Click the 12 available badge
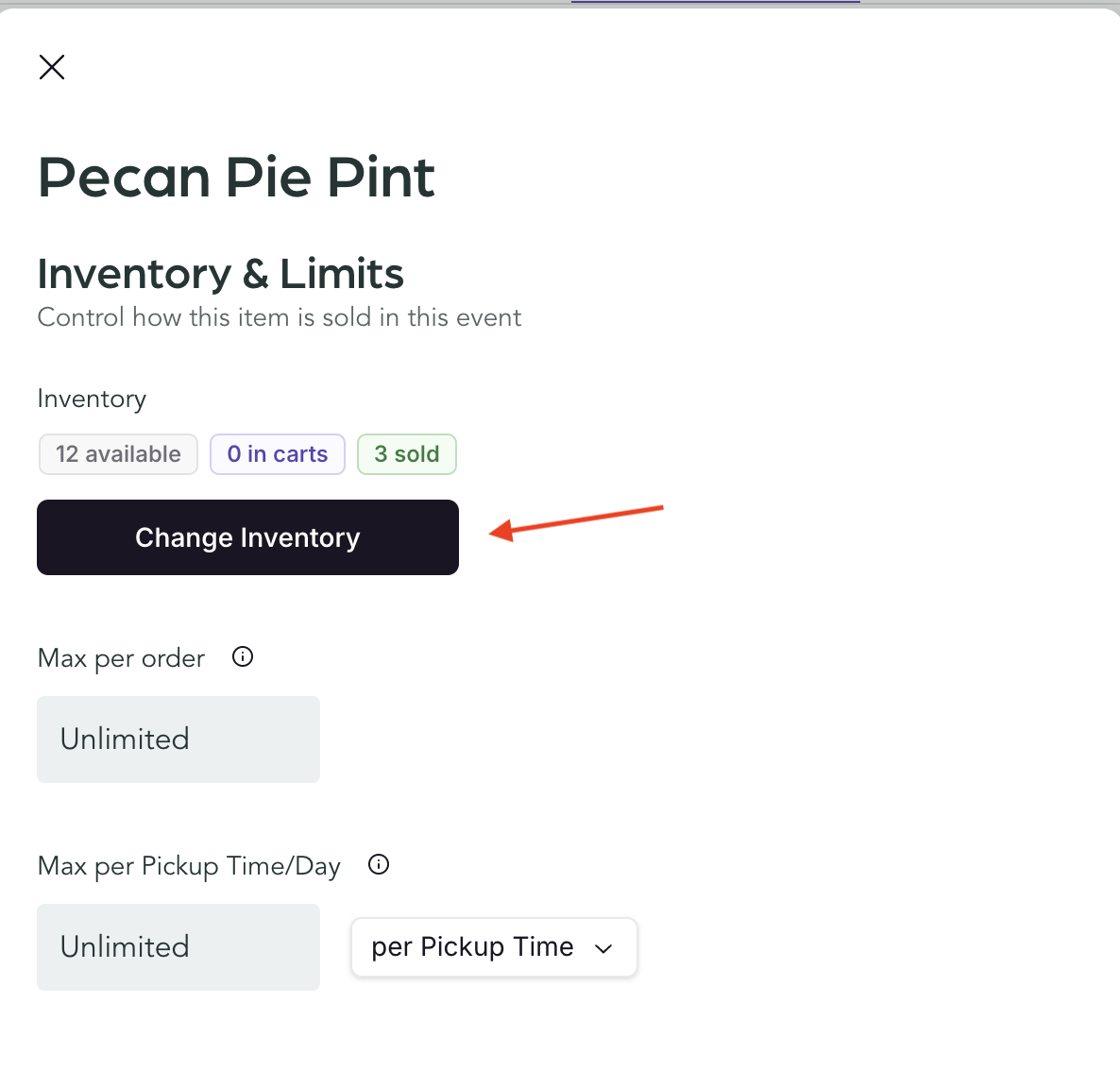 point(118,454)
